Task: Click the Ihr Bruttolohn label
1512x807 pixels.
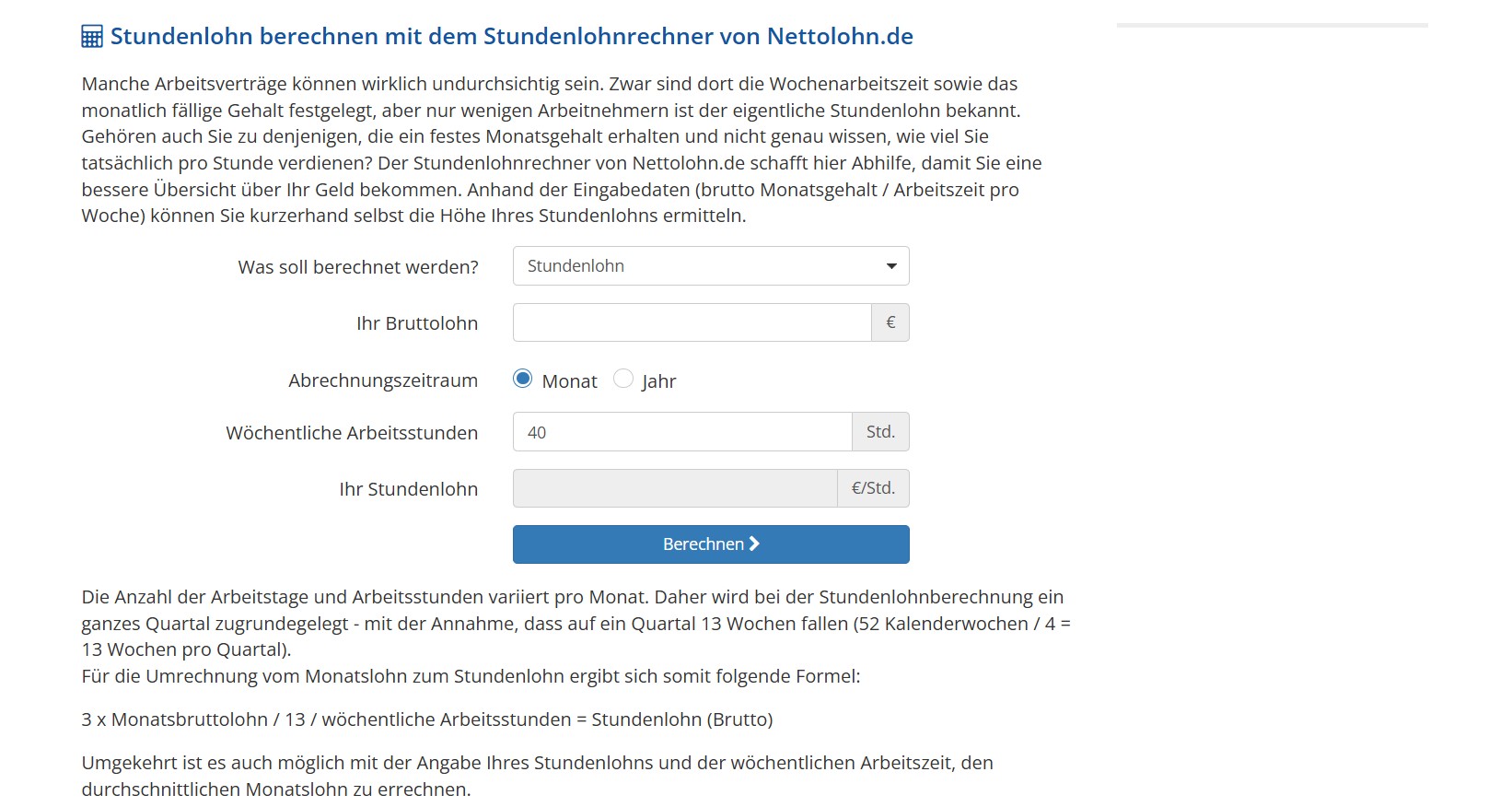Action: click(x=417, y=323)
